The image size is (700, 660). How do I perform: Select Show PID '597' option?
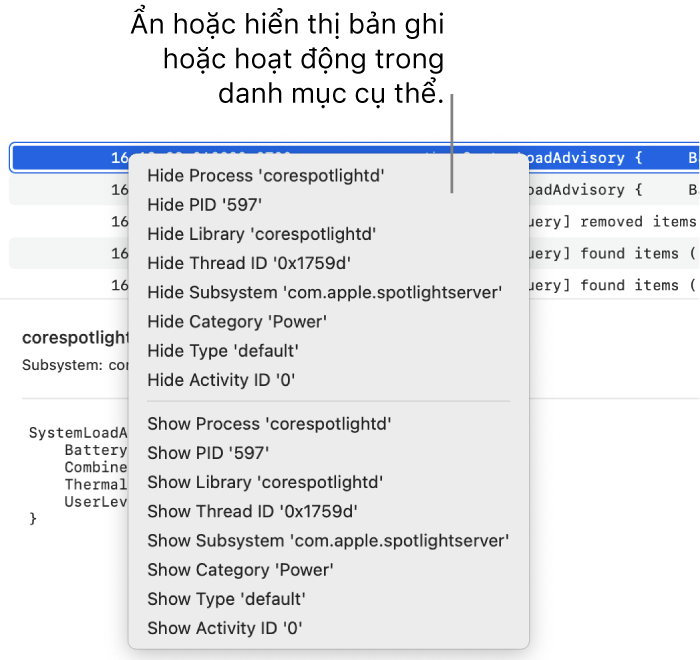tap(208, 453)
